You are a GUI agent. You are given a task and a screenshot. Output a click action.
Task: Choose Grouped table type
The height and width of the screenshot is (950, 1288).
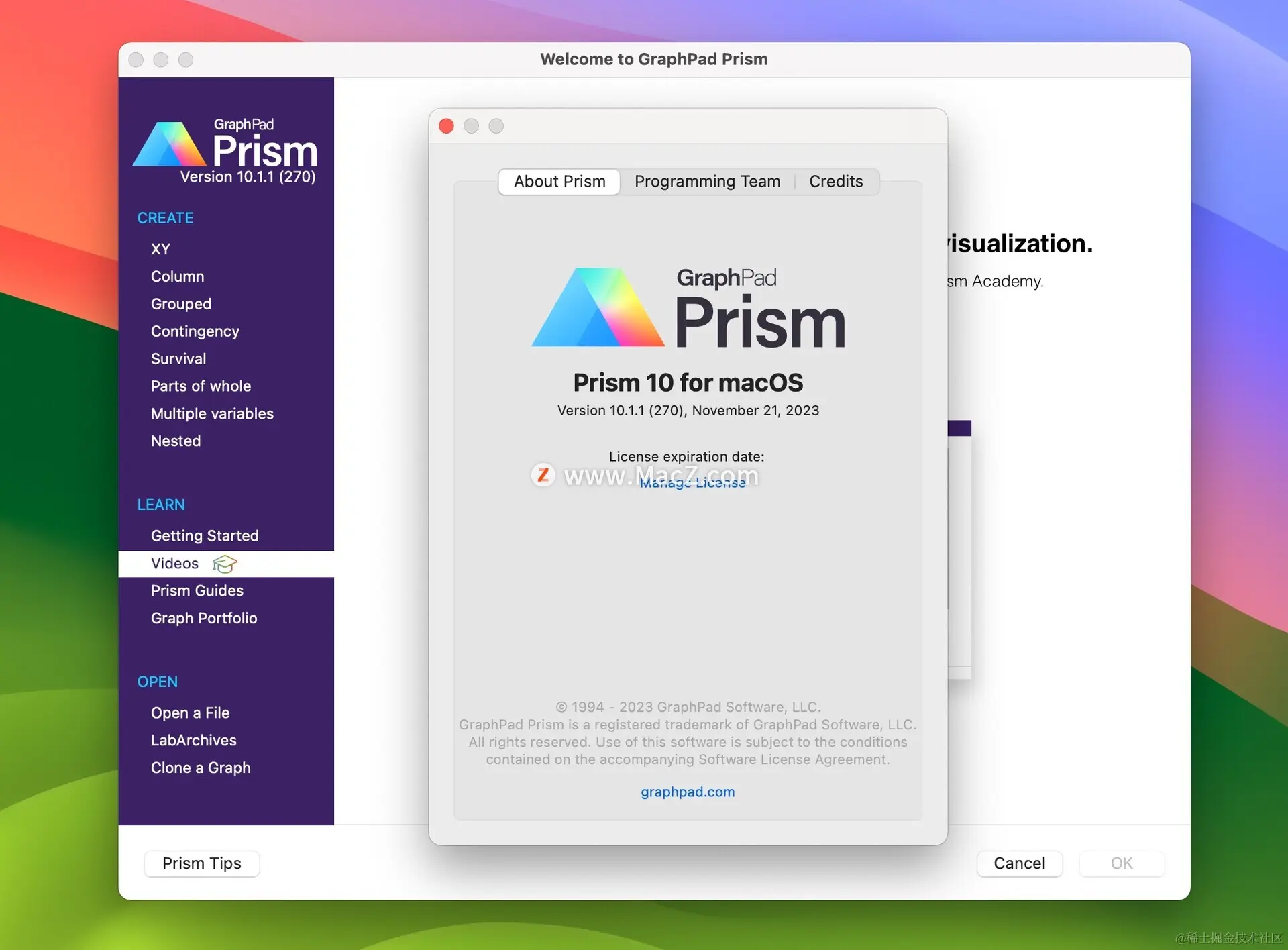click(x=181, y=304)
